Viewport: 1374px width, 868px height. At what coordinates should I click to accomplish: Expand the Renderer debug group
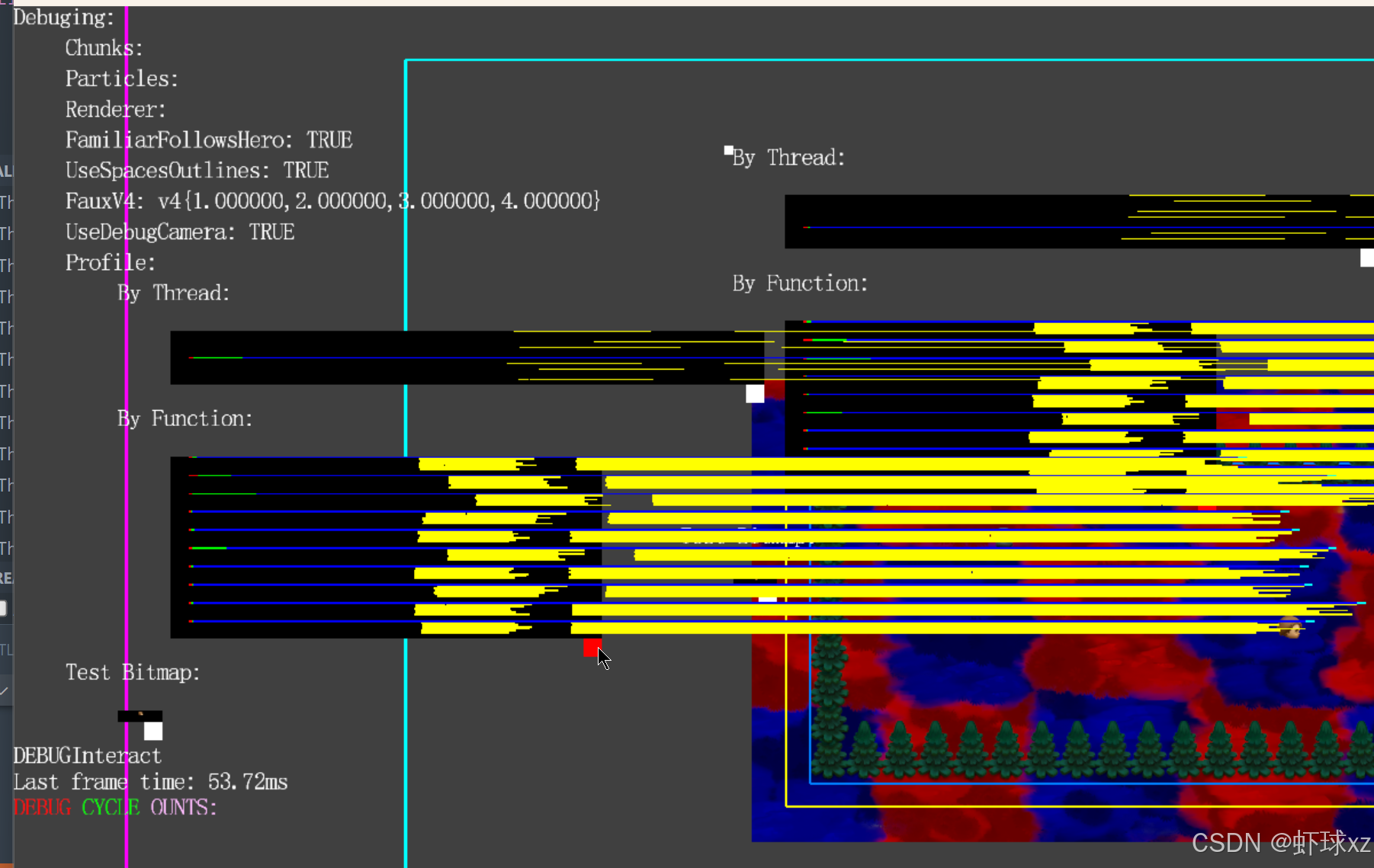[115, 110]
